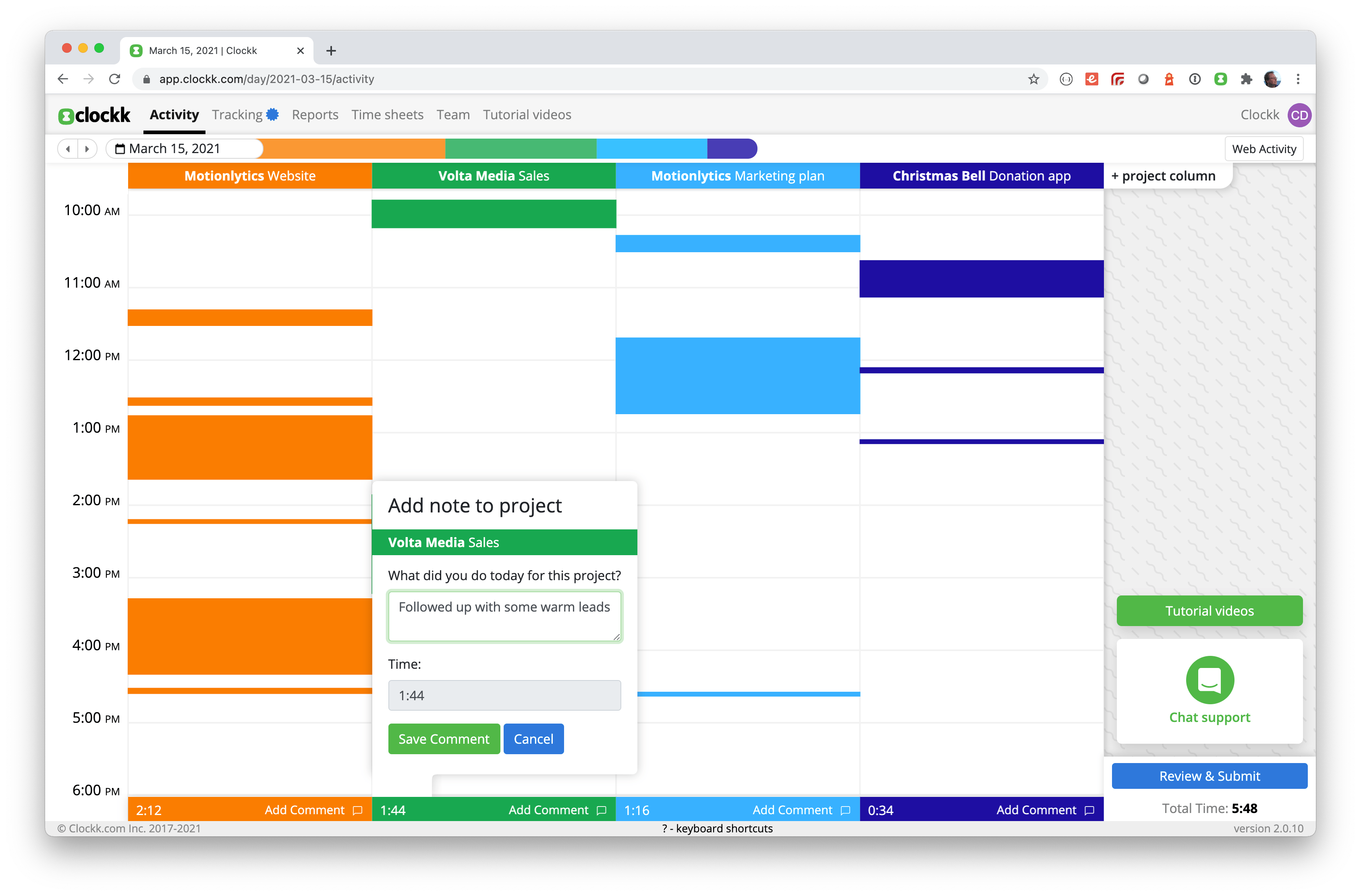1361x896 pixels.
Task: Click the purple segment of day progress bar
Action: tap(732, 149)
